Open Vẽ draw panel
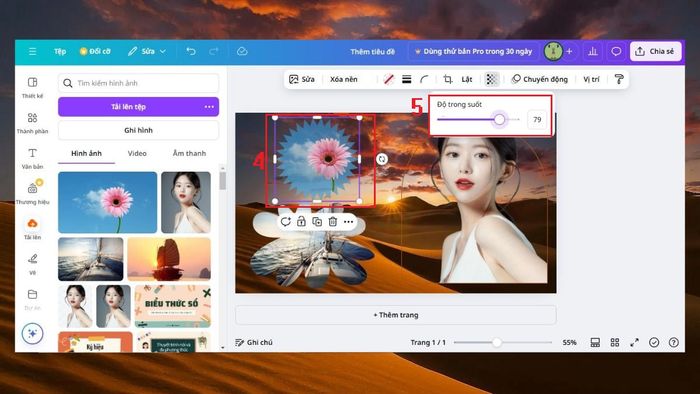Viewport: 700px width, 394px height. pyautogui.click(x=33, y=264)
